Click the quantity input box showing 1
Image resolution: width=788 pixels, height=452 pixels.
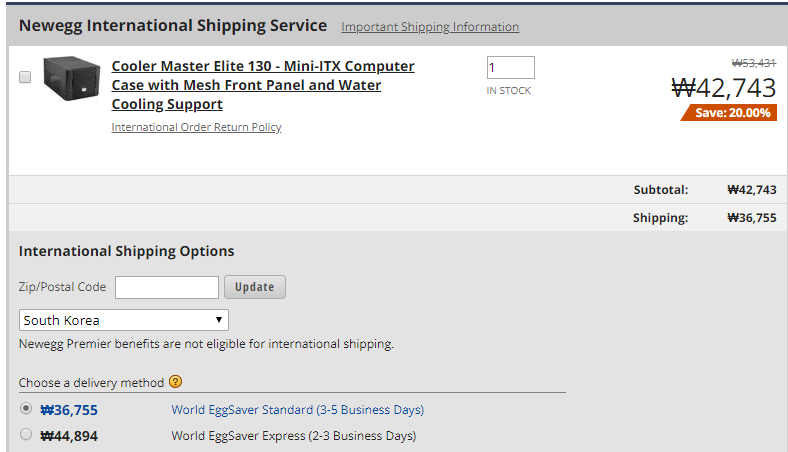[511, 67]
